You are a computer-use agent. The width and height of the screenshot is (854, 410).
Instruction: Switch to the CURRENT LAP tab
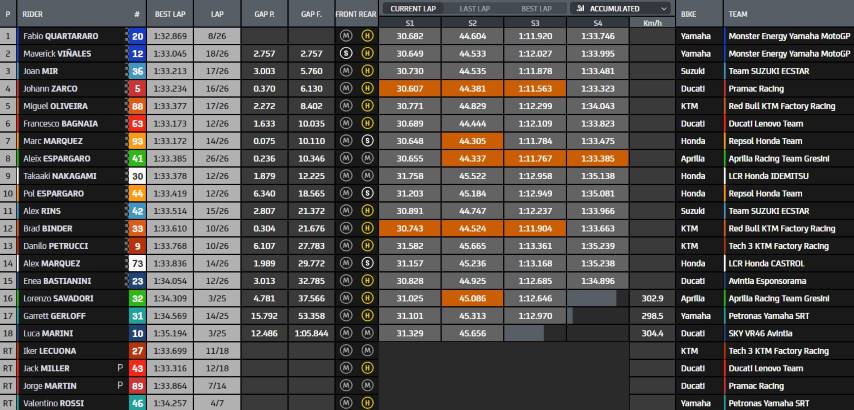[411, 9]
